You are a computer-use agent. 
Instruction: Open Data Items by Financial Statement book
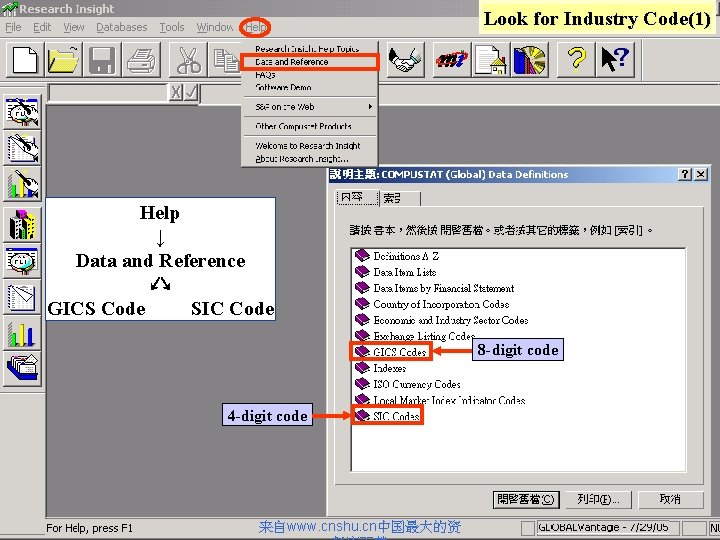(434, 288)
